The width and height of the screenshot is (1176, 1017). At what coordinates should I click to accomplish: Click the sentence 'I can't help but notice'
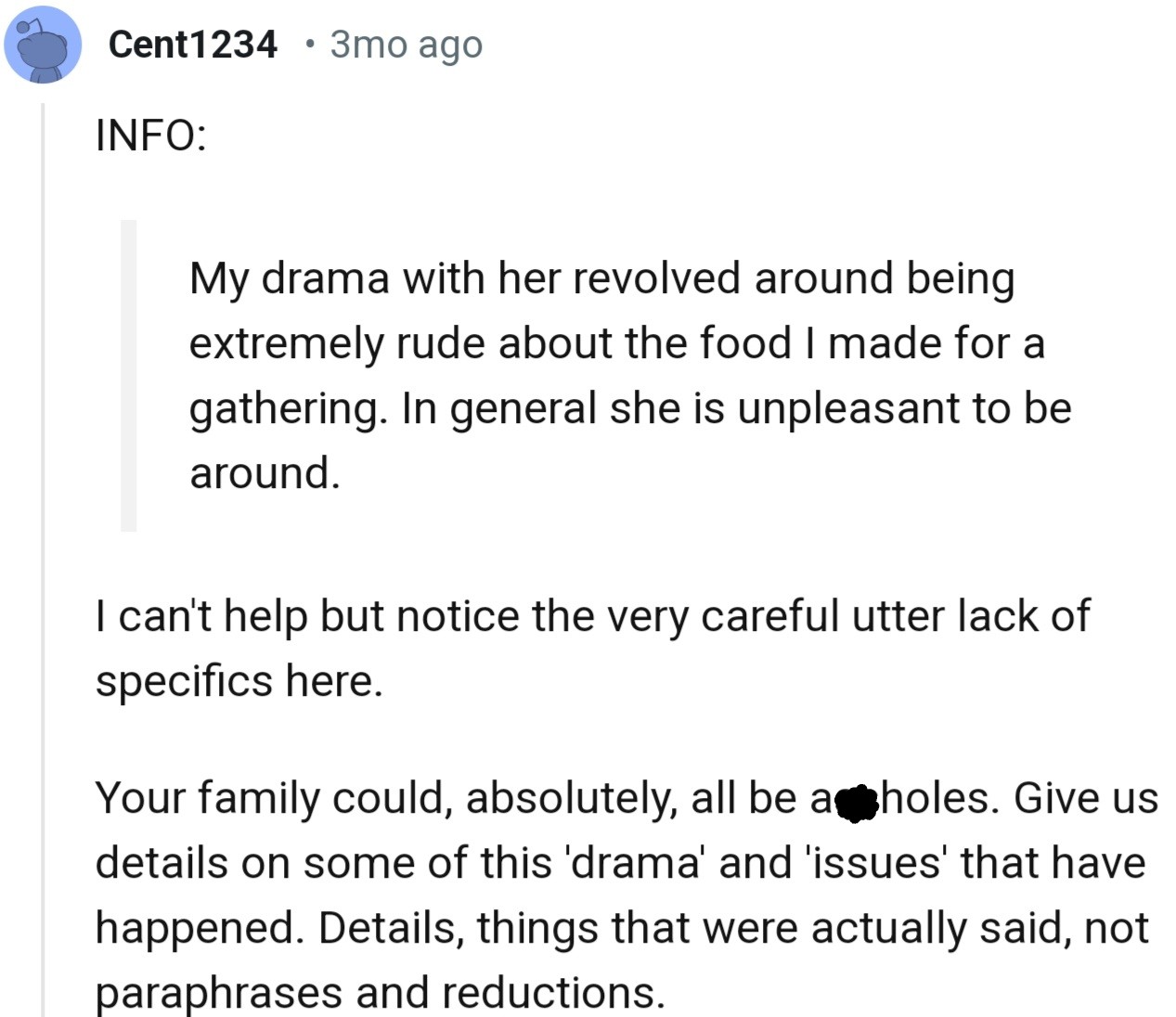pyautogui.click(x=592, y=615)
